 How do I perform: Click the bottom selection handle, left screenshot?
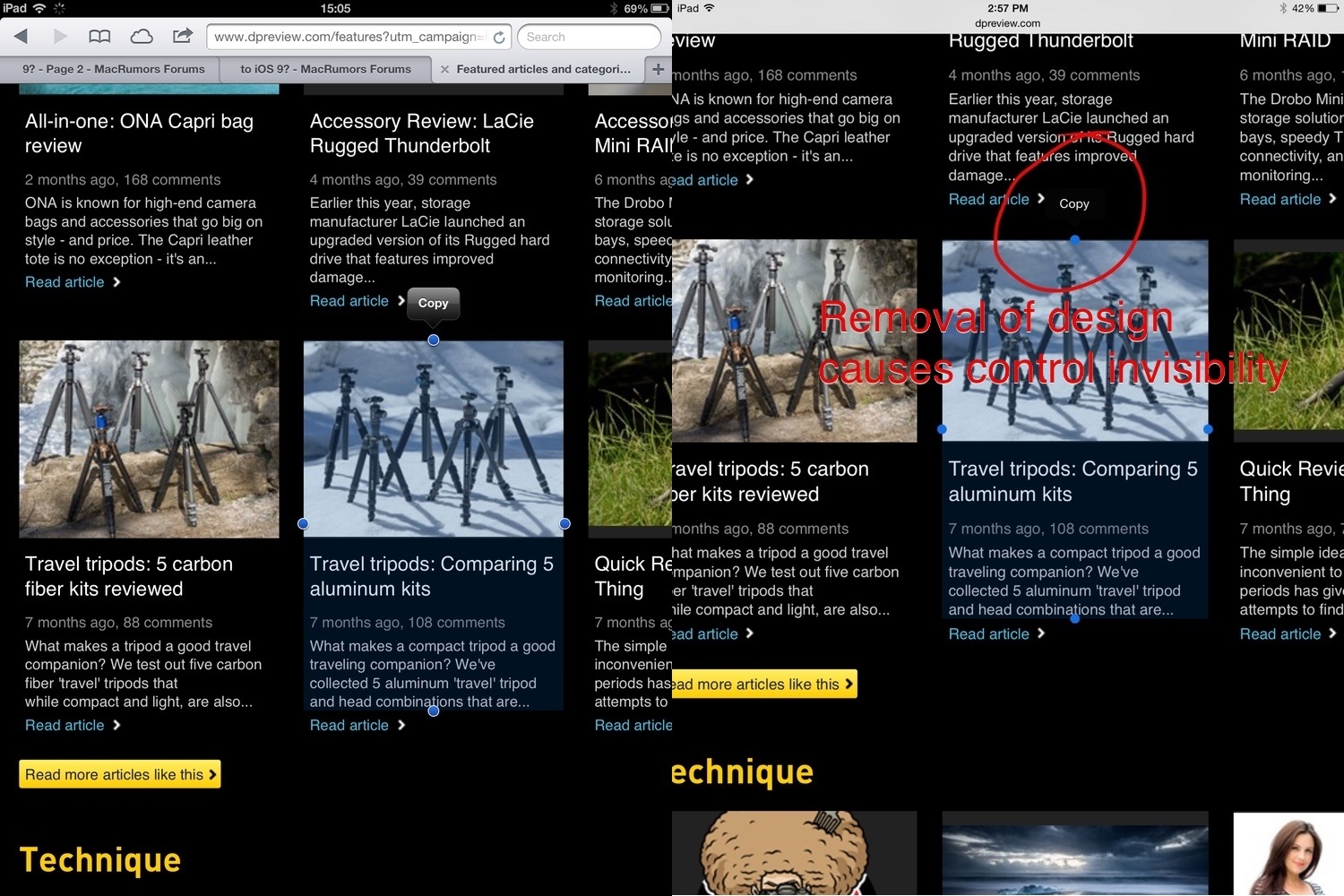coord(434,711)
